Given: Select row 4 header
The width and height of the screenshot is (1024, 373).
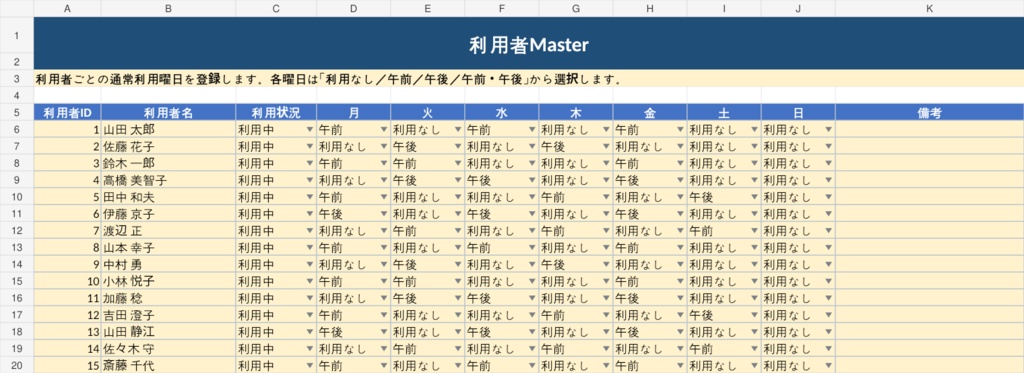Looking at the screenshot, I should click(x=16, y=95).
